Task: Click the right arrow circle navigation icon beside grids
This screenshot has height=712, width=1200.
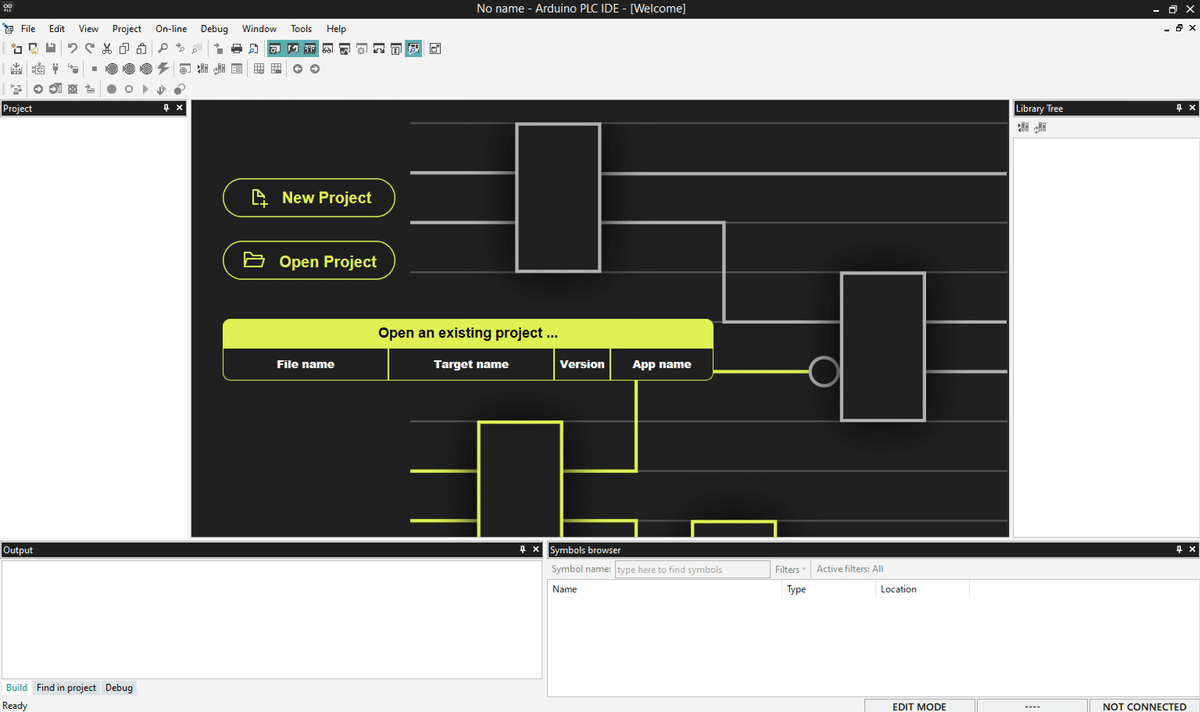Action: click(x=314, y=69)
